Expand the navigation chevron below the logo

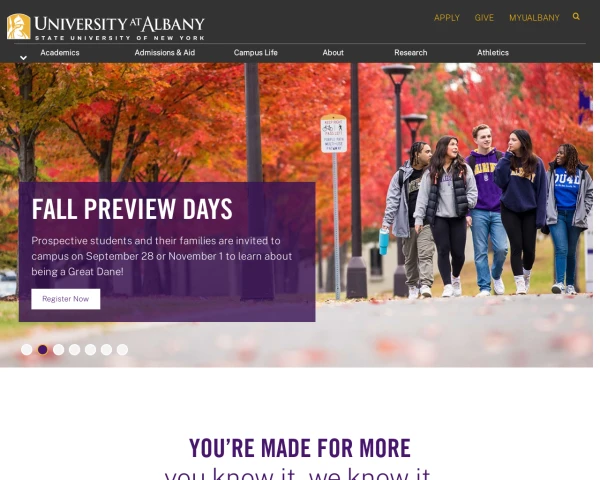(x=23, y=58)
